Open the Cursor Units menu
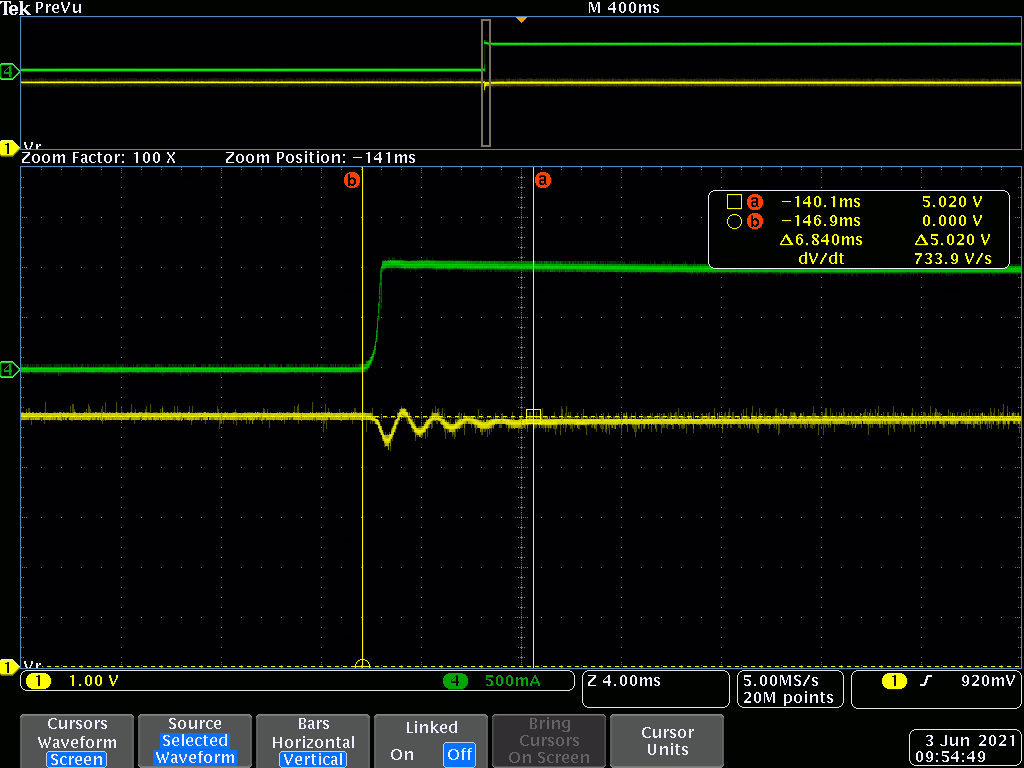Screen dimensions: 1024x768 [667, 741]
